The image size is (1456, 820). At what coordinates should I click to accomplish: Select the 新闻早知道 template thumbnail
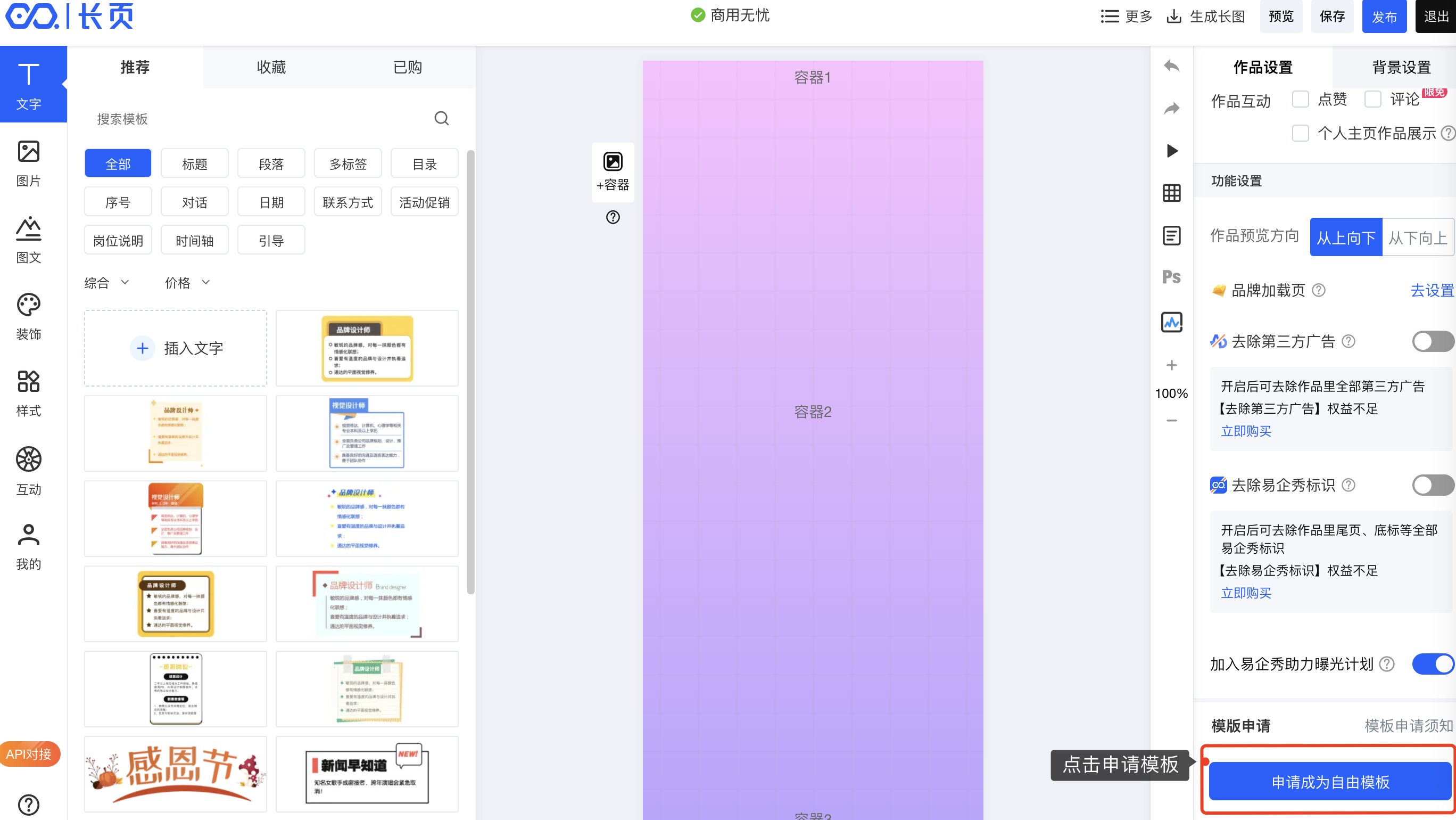coord(367,774)
